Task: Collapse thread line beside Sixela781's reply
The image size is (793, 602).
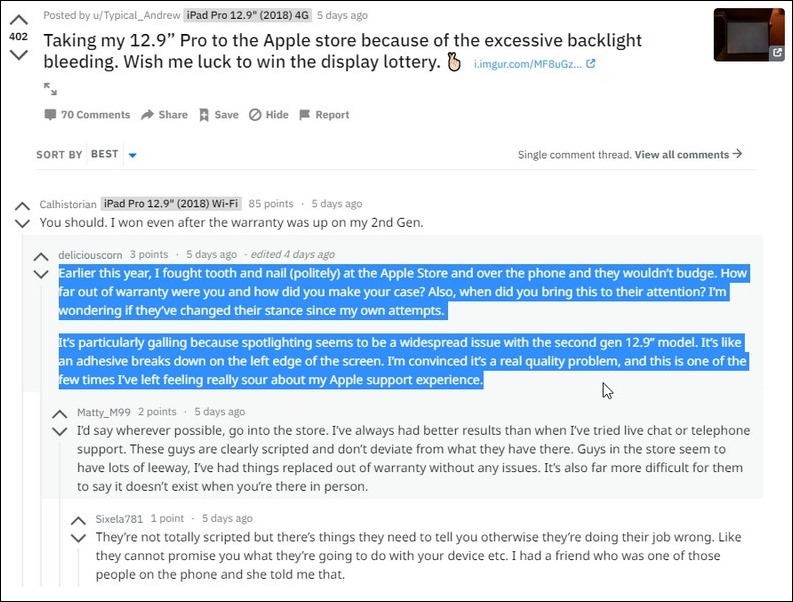Action: (78, 566)
